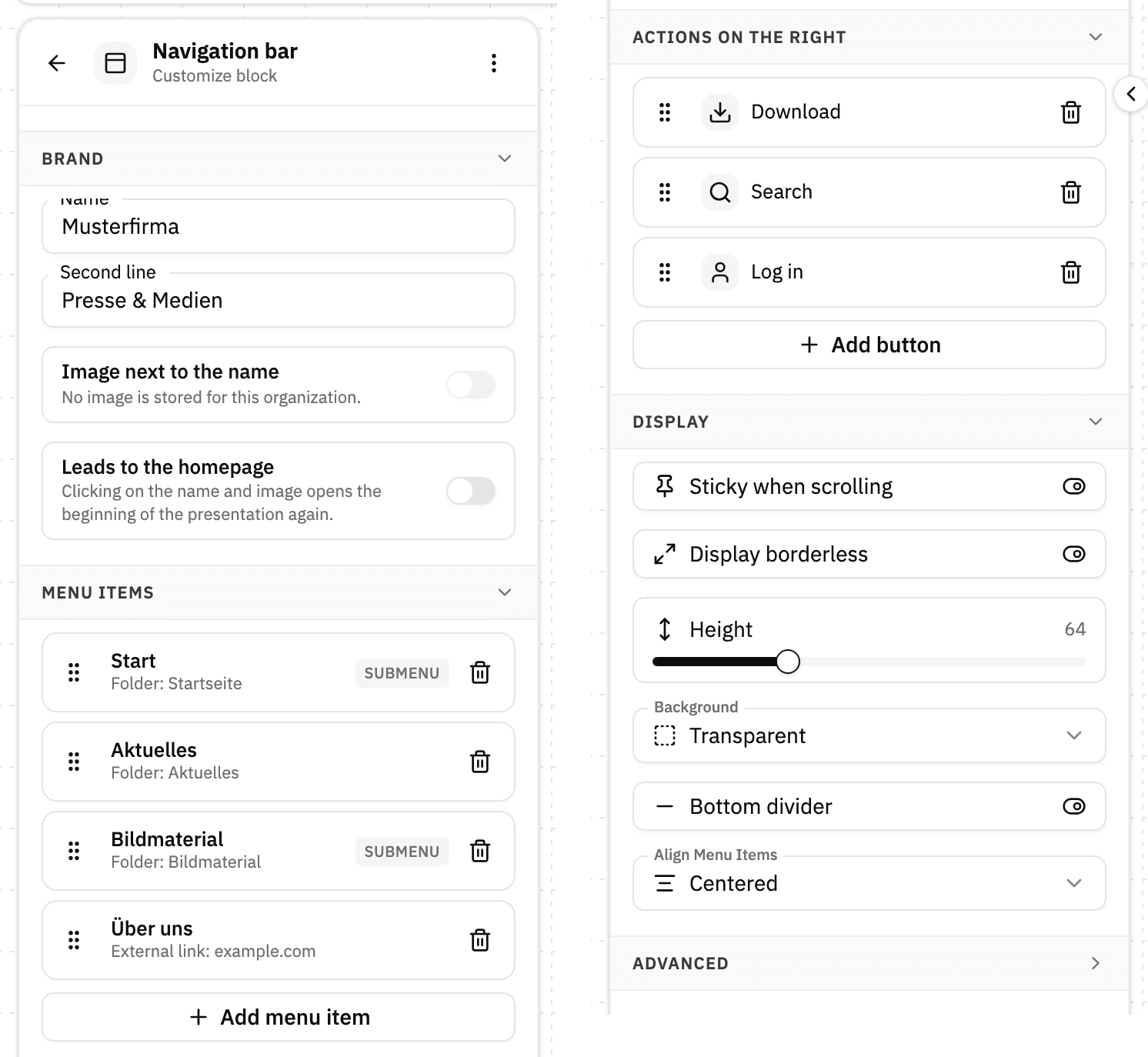This screenshot has height=1057, width=1148.
Task: Click the Add button option
Action: [869, 345]
